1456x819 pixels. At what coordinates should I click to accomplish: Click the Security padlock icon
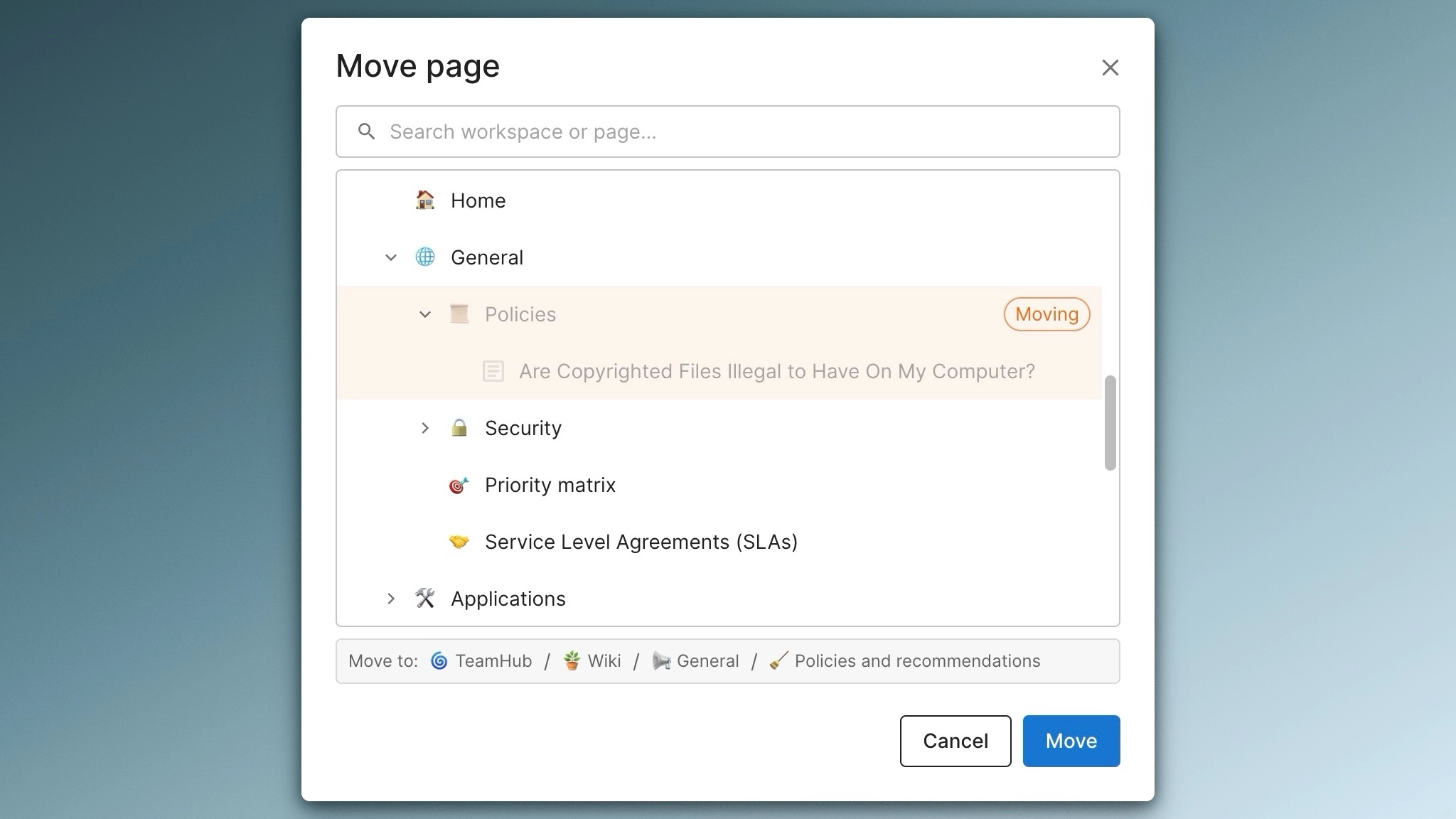[459, 427]
